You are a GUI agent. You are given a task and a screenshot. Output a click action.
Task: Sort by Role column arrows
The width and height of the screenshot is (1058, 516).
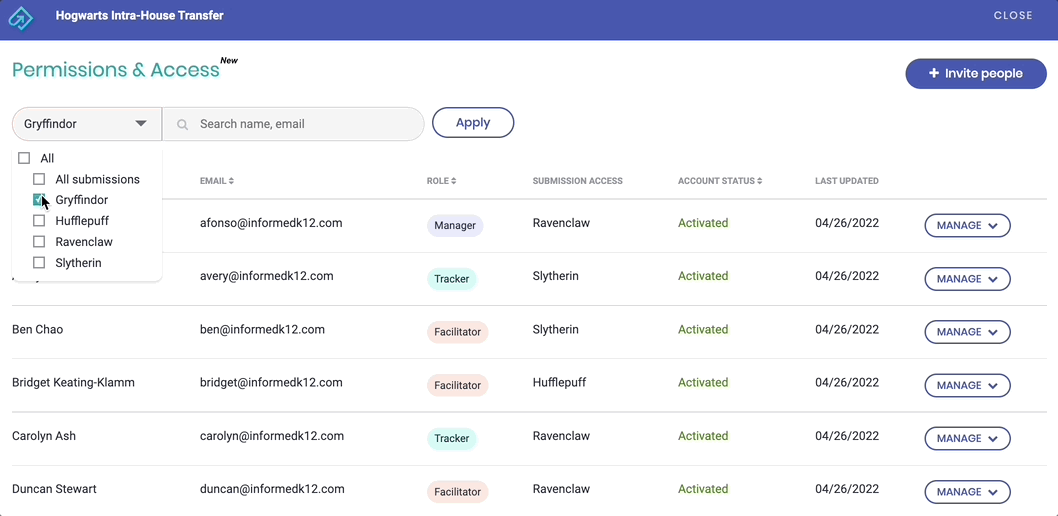(x=454, y=181)
